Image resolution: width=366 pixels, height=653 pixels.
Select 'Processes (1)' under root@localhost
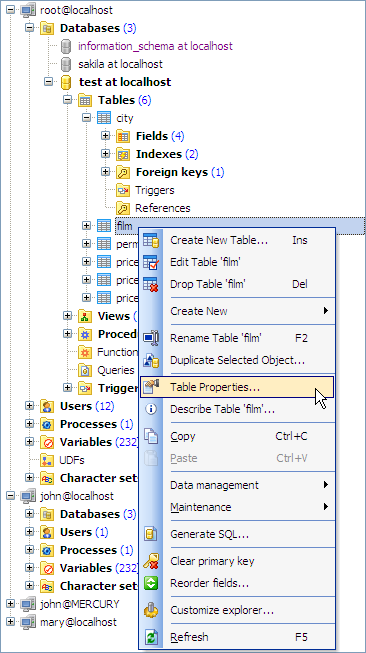97,424
